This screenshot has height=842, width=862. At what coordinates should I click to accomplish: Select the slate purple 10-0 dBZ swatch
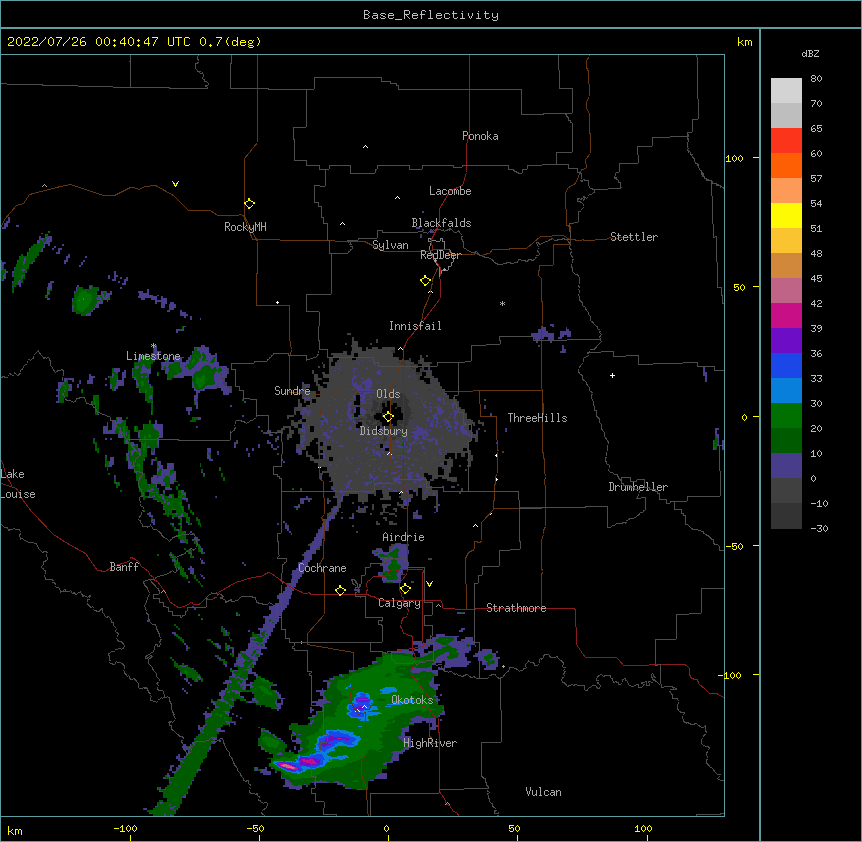tap(786, 466)
